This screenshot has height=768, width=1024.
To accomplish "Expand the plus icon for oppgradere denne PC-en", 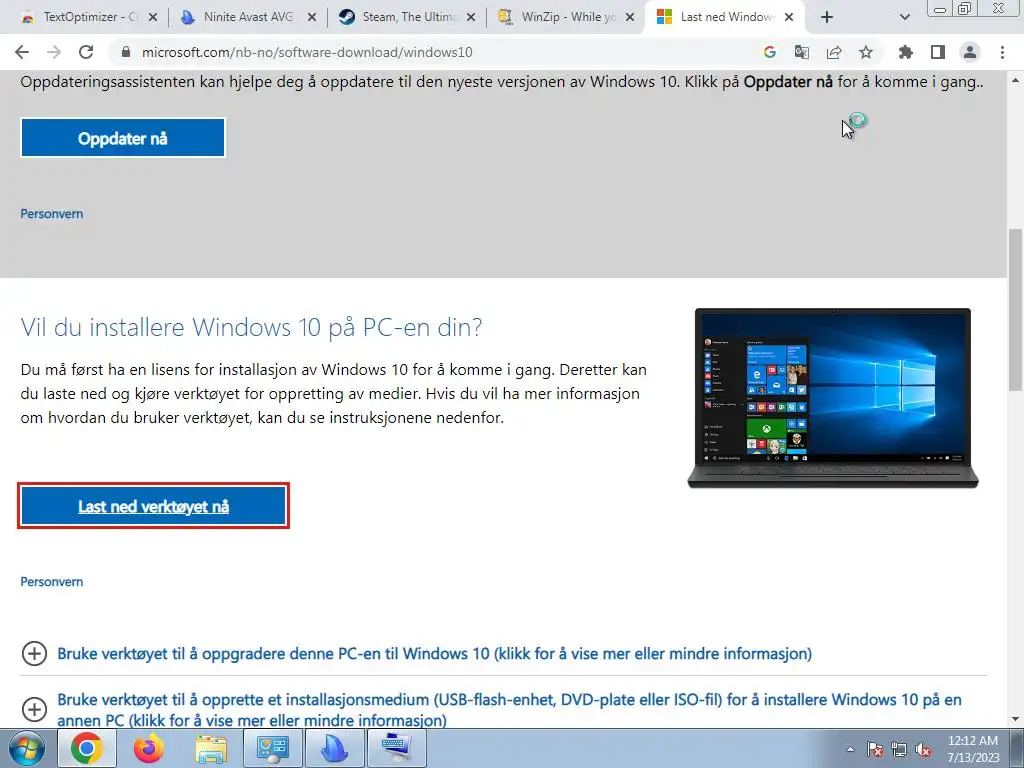I will point(35,653).
